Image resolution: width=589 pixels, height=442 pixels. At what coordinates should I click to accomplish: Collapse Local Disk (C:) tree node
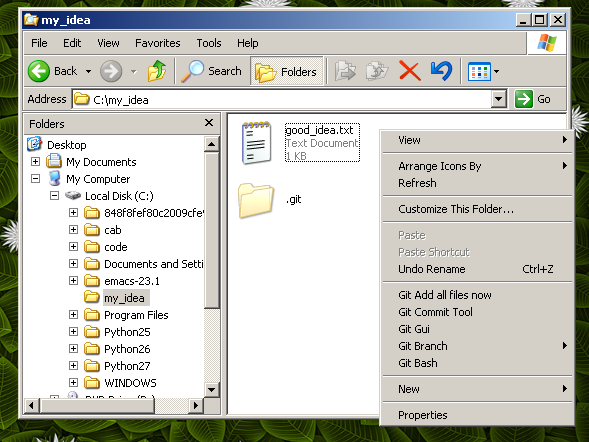(54, 196)
